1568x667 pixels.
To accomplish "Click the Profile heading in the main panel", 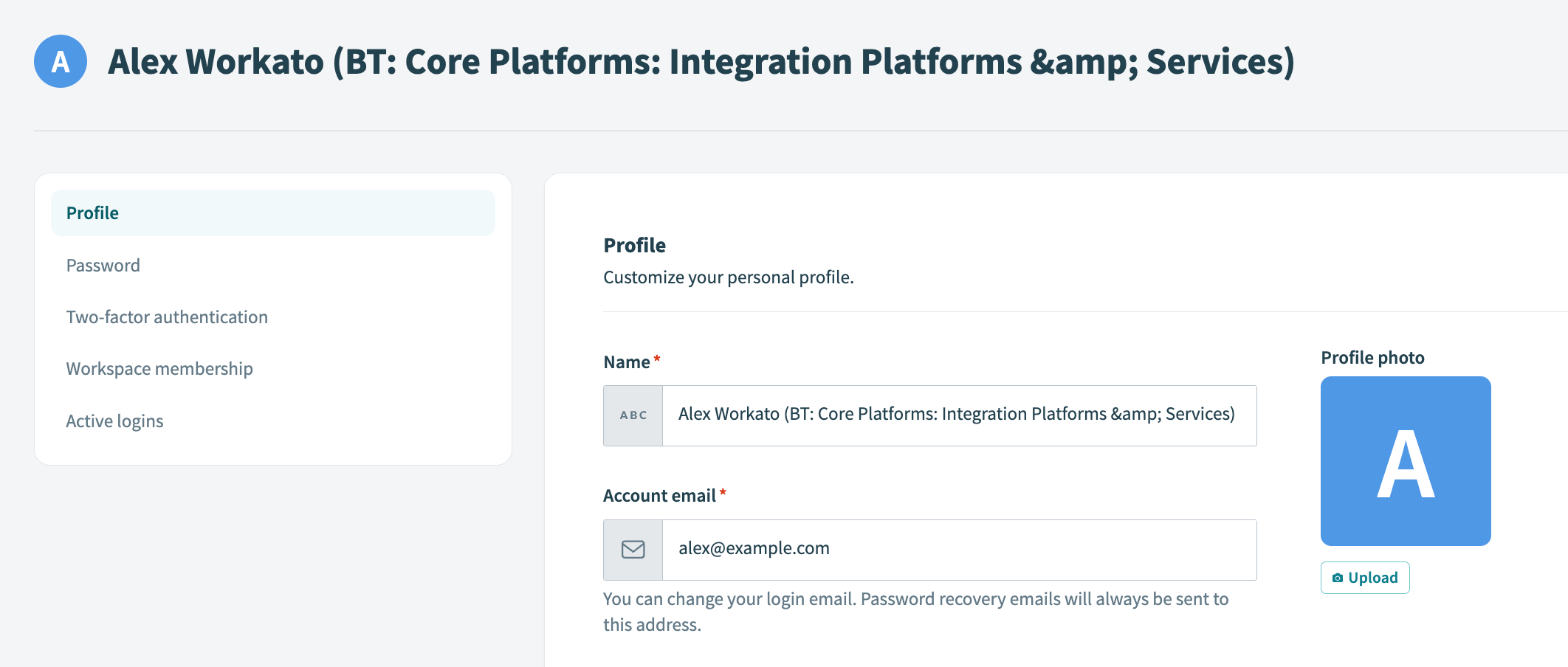I will (x=634, y=246).
